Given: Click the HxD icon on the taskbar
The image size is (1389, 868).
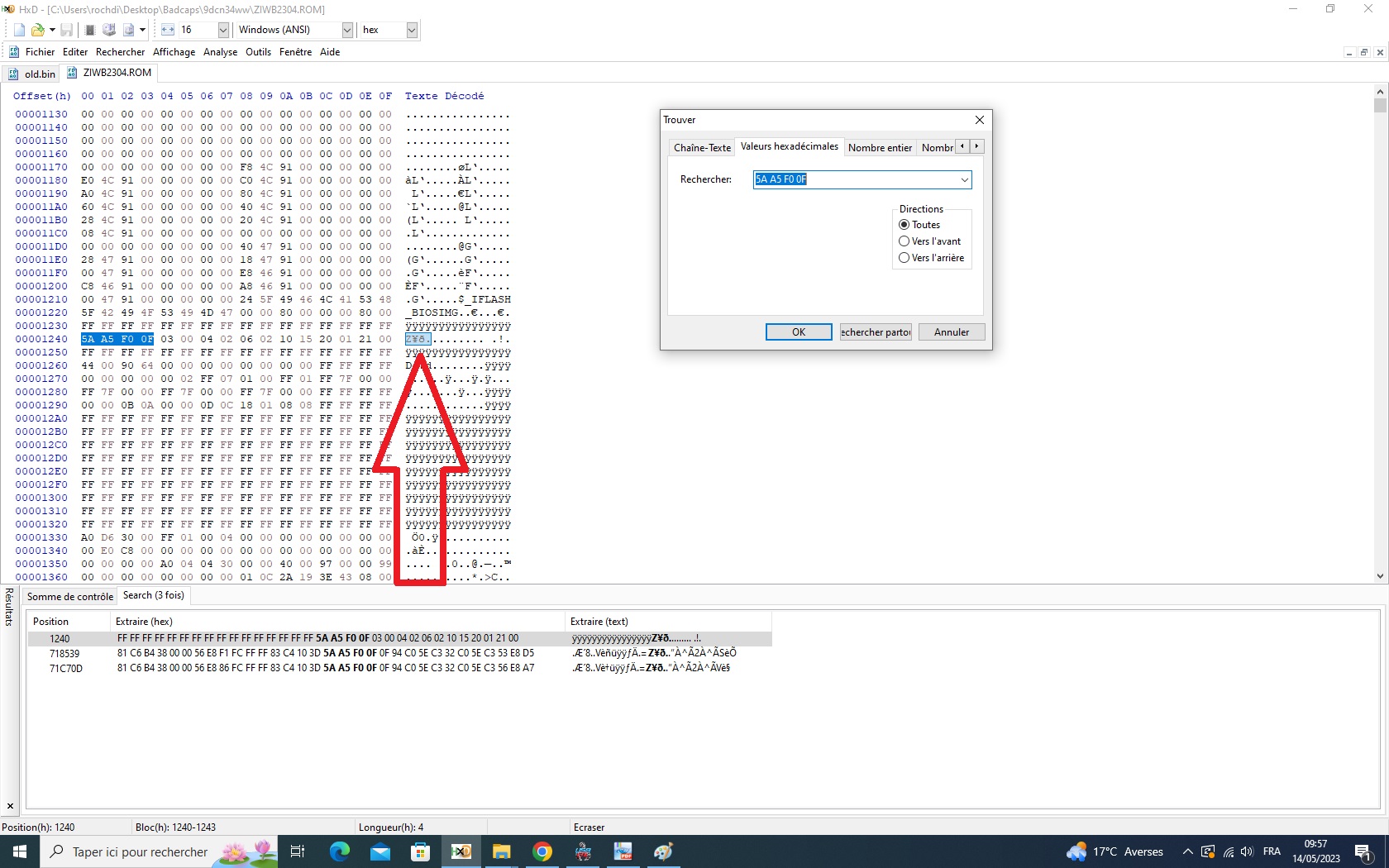Looking at the screenshot, I should click(461, 851).
